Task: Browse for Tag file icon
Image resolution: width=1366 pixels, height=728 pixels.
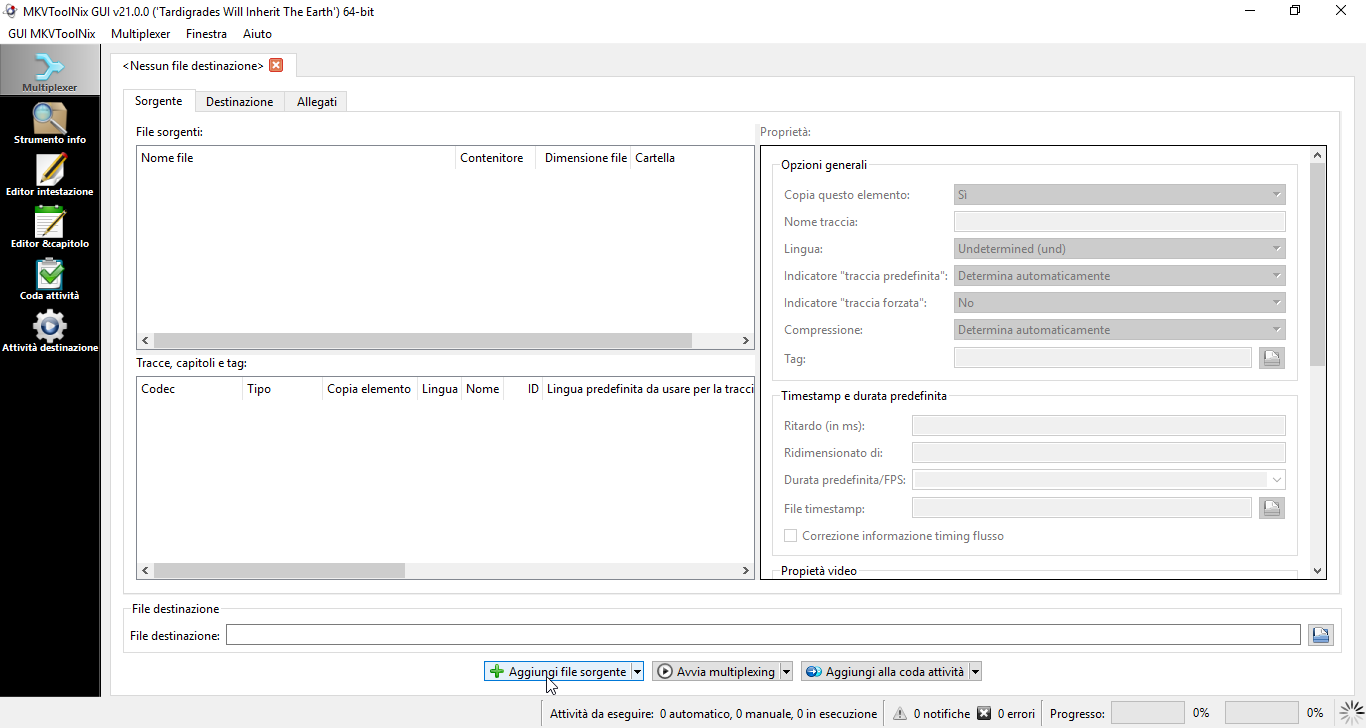Action: (1271, 358)
